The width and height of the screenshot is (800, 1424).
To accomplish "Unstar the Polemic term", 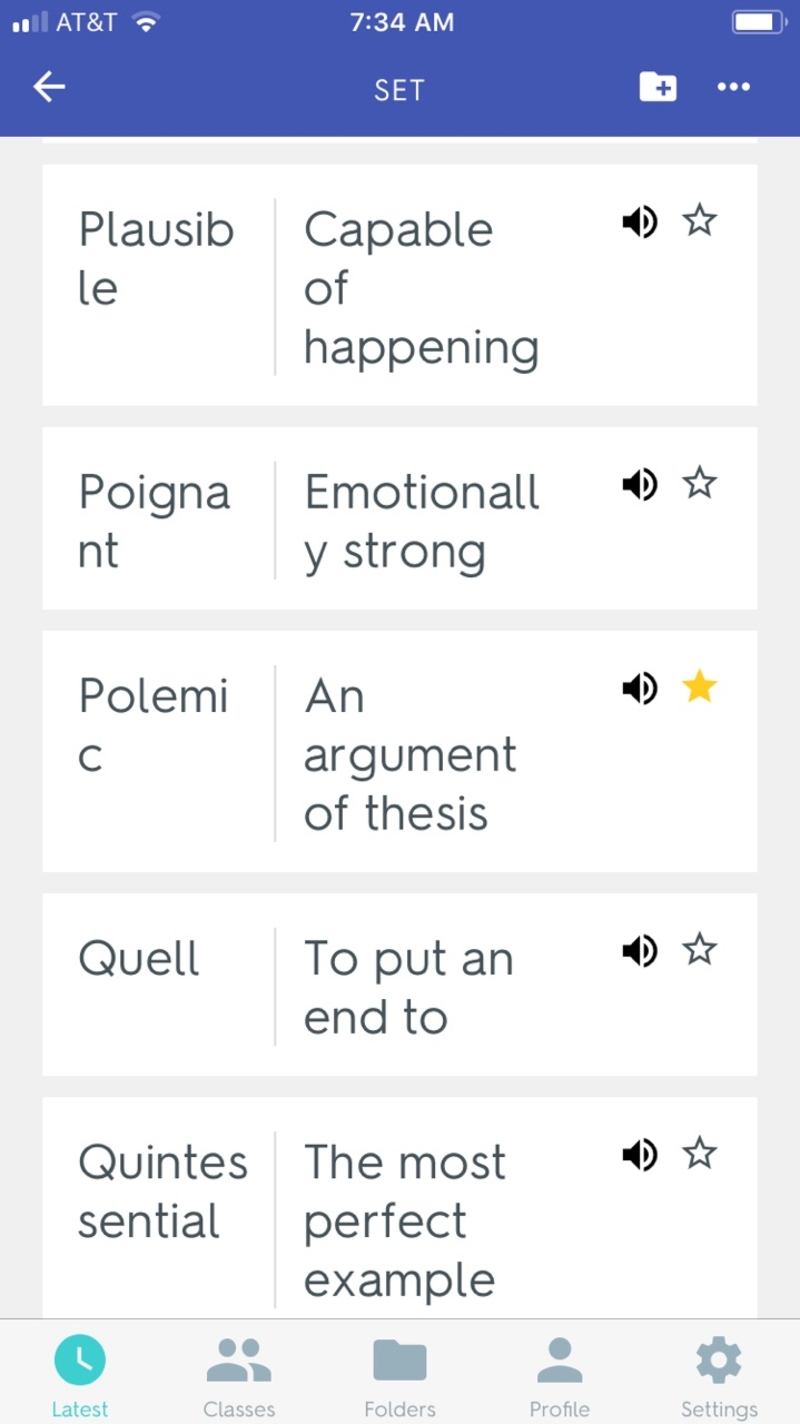I will [x=699, y=688].
